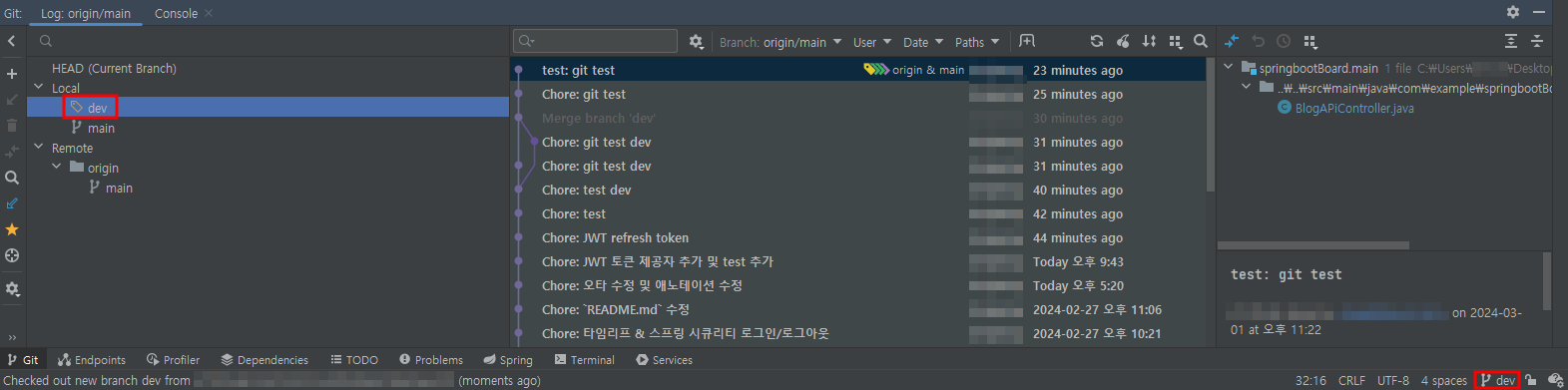Open the Paths filter dropdown
The image size is (1568, 390).
tap(976, 42)
